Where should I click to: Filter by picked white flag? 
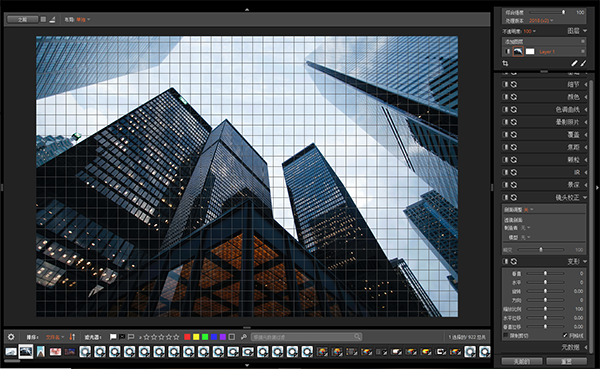tap(113, 337)
